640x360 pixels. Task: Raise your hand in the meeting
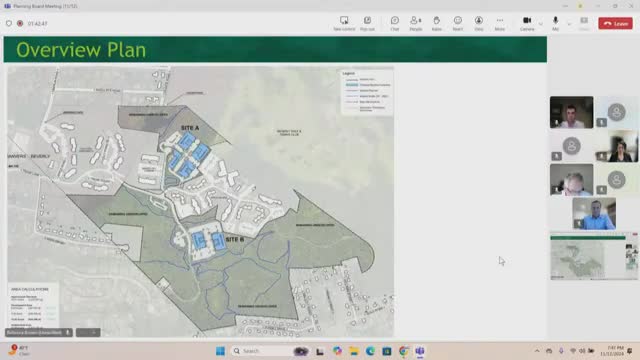436,24
